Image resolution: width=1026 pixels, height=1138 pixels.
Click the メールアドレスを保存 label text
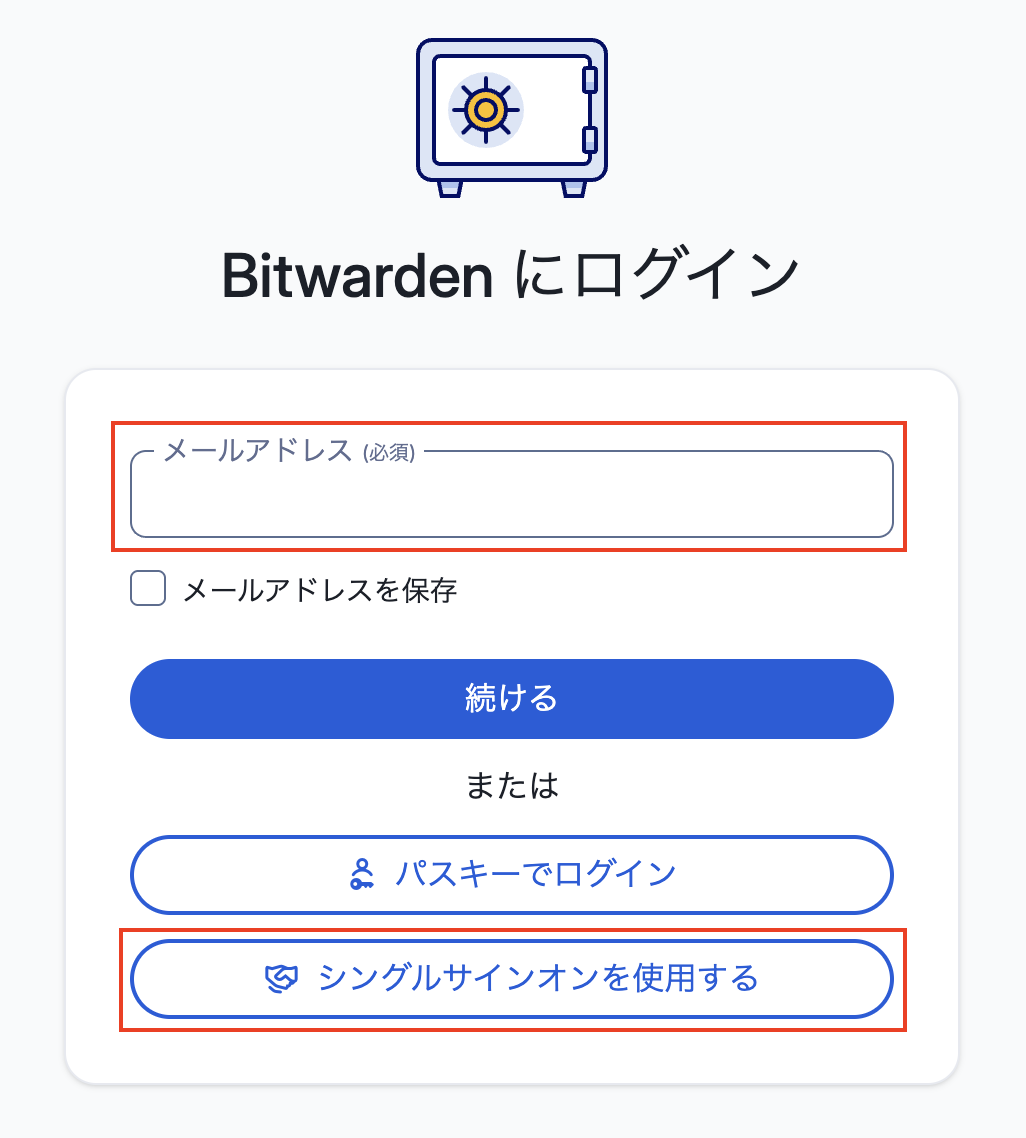point(320,590)
